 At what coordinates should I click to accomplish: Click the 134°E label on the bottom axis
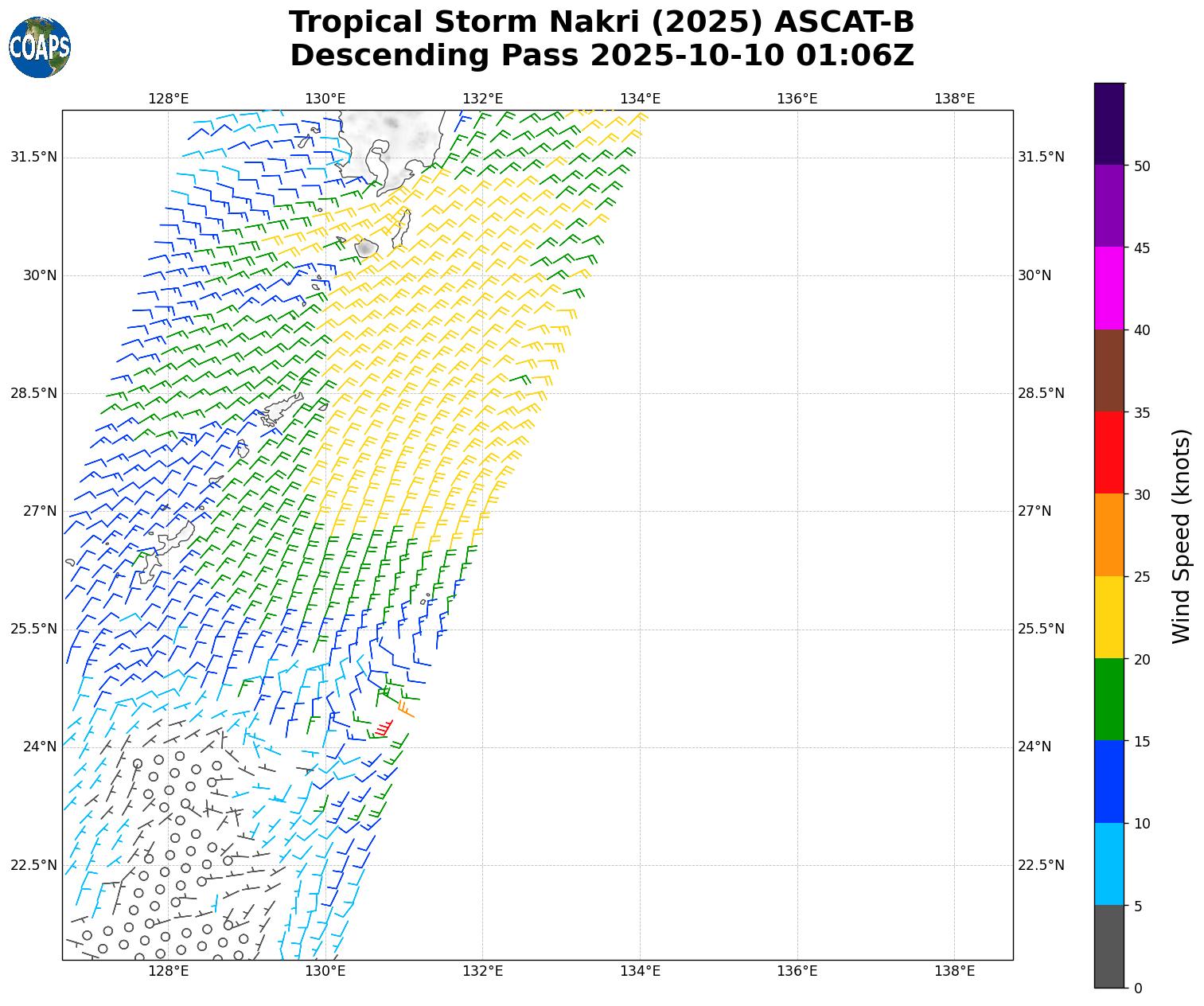(x=640, y=970)
